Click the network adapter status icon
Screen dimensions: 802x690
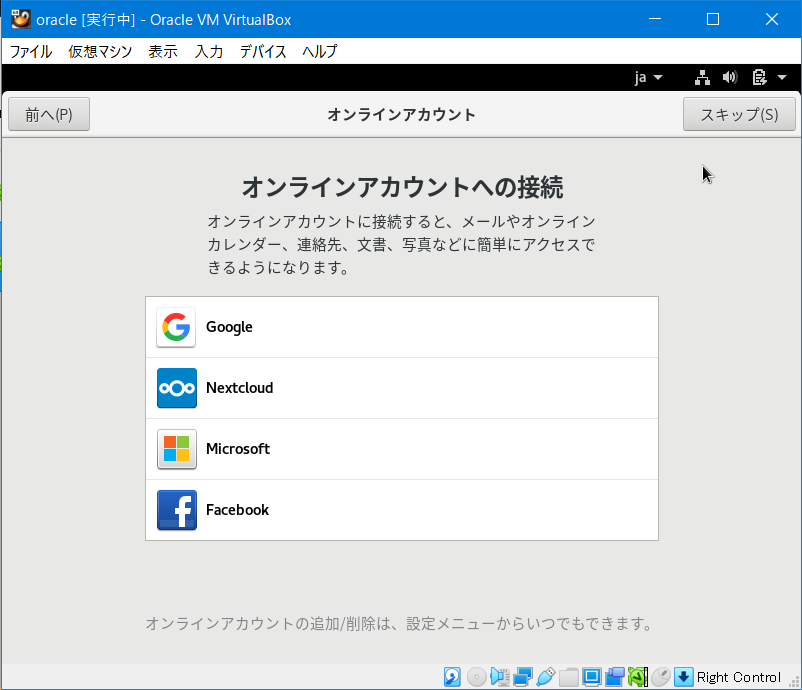click(x=522, y=676)
